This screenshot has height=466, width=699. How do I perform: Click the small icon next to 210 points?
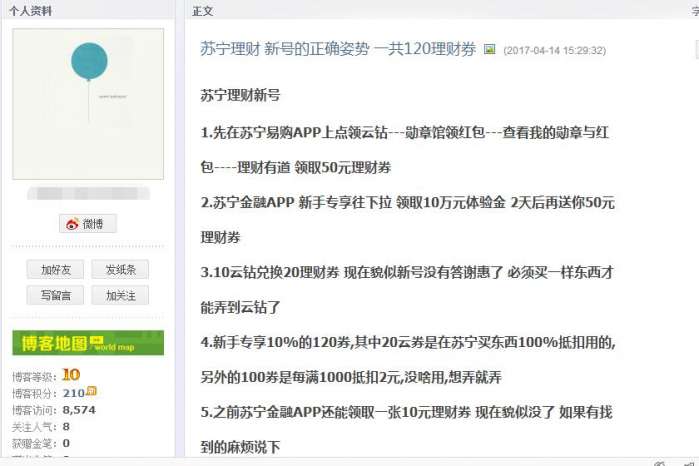pos(91,391)
